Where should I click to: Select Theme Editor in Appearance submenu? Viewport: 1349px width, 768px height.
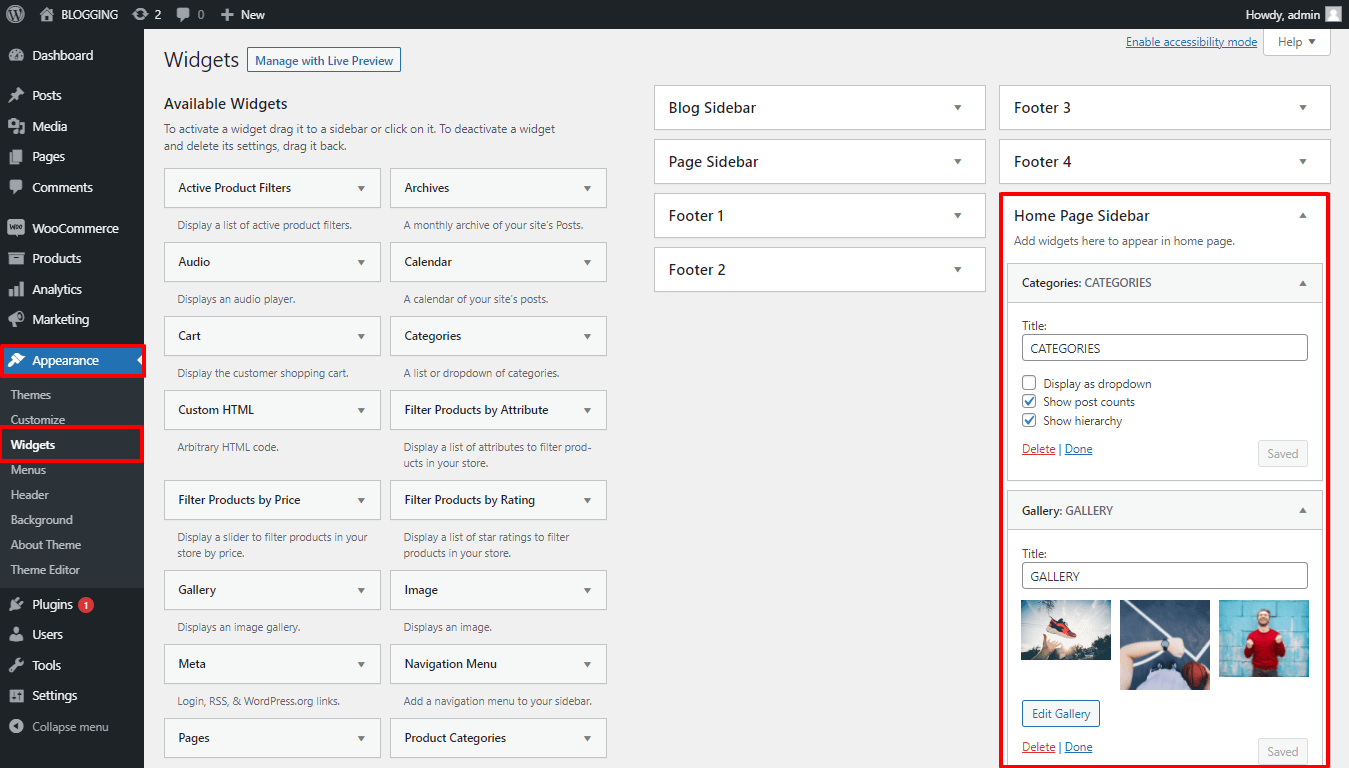click(x=45, y=570)
